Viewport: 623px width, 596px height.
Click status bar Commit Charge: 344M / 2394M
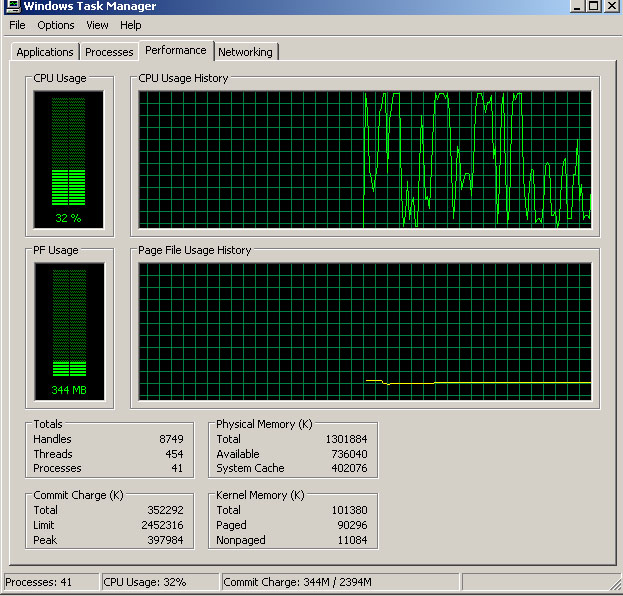point(340,582)
